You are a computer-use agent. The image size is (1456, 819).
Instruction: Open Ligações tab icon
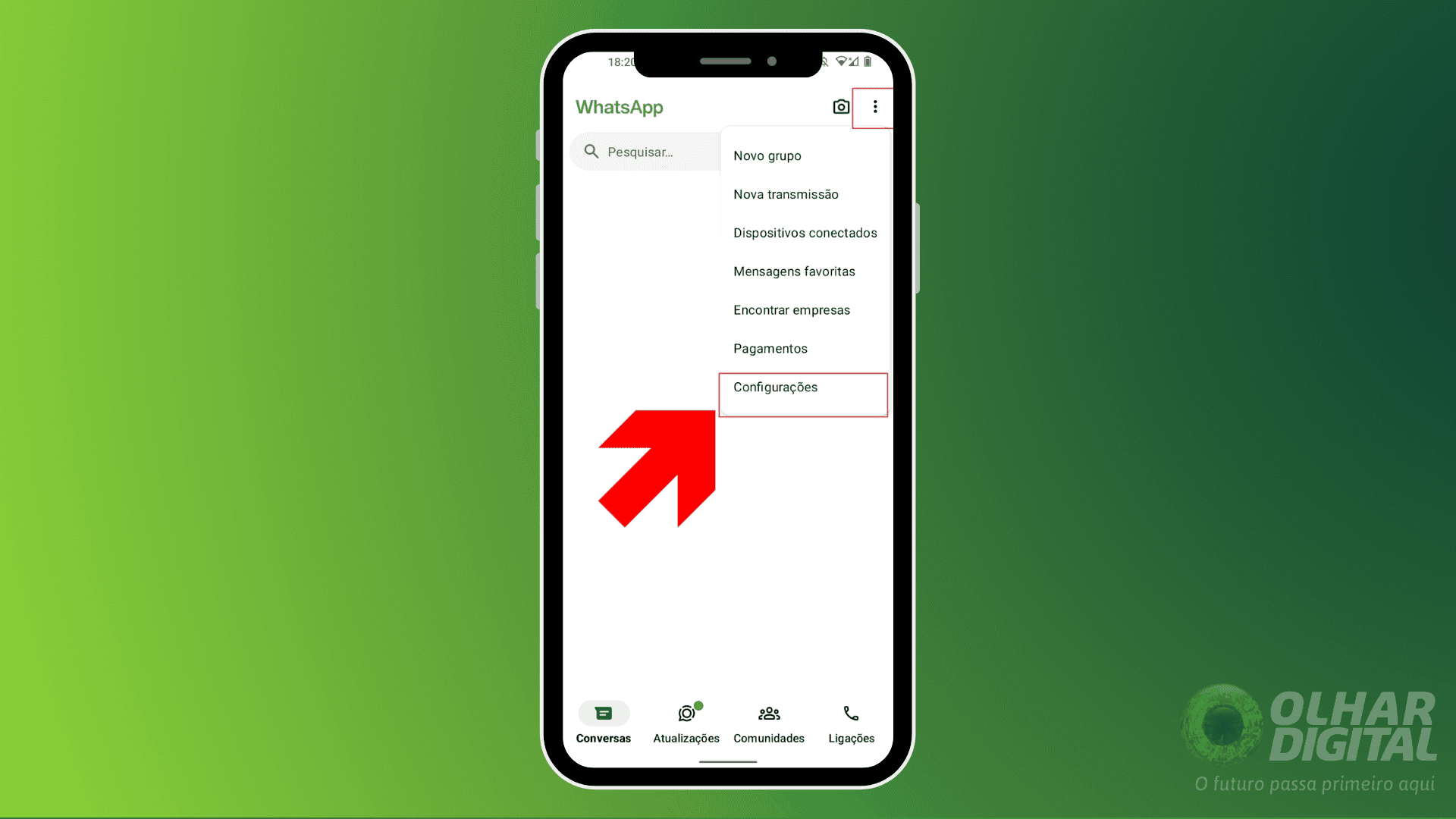click(850, 714)
